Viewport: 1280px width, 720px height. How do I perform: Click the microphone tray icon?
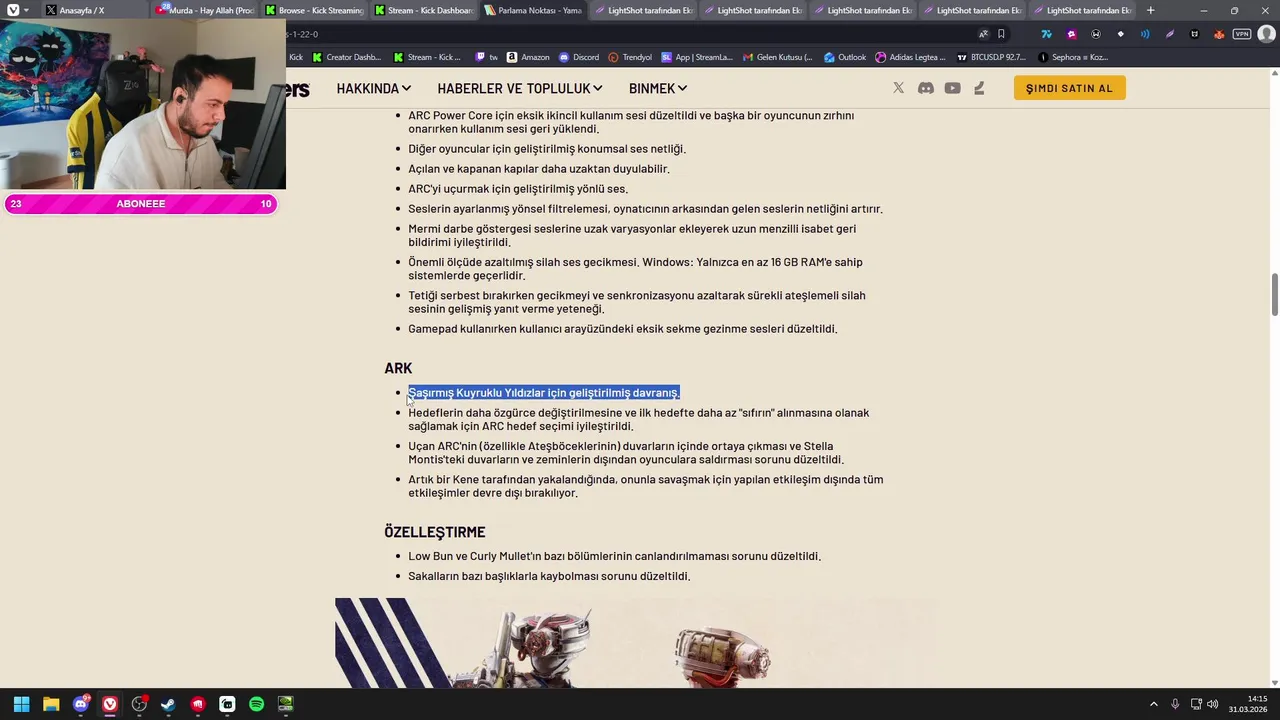click(1175, 704)
